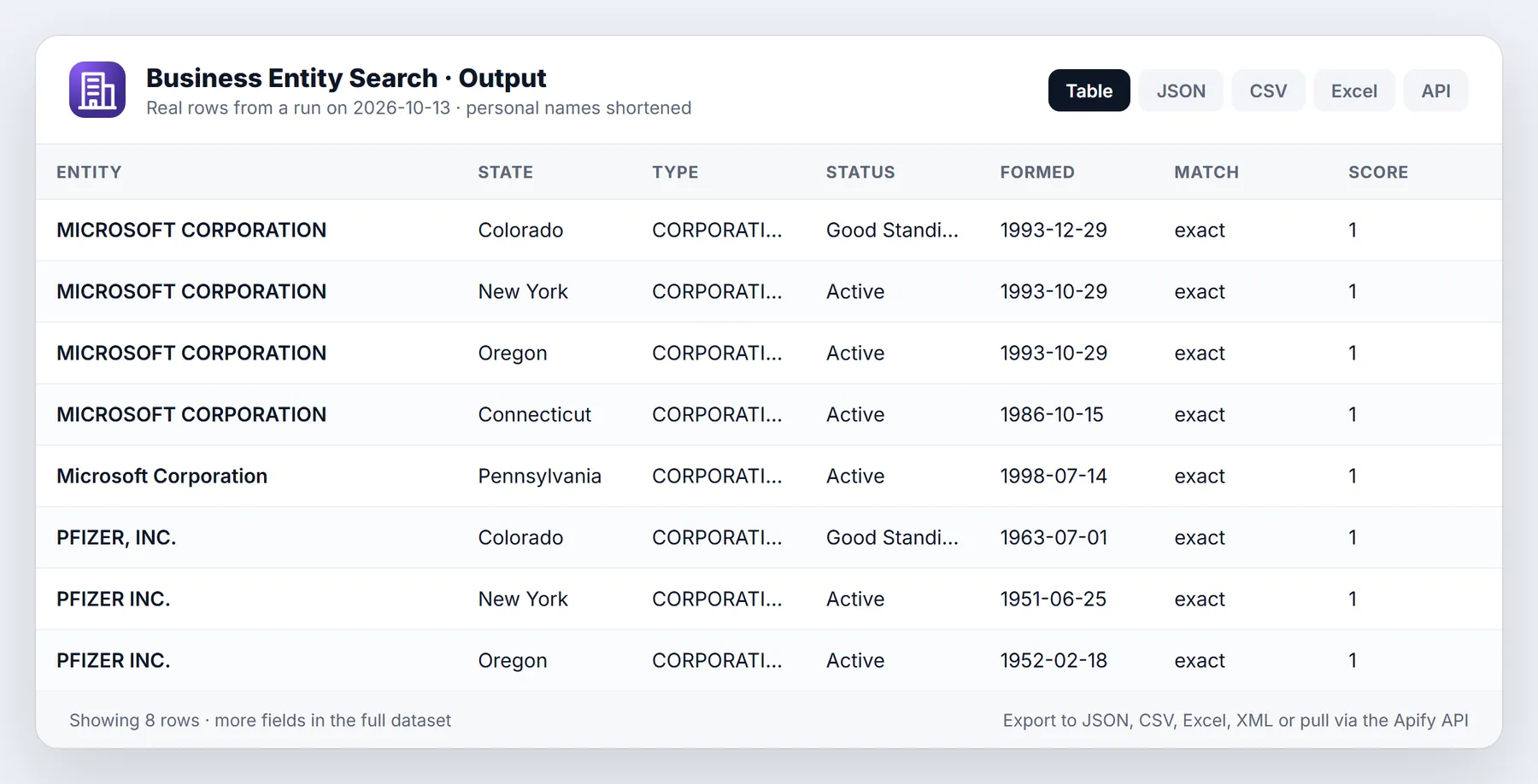Click Active status in the Connecticut row

coord(855,414)
